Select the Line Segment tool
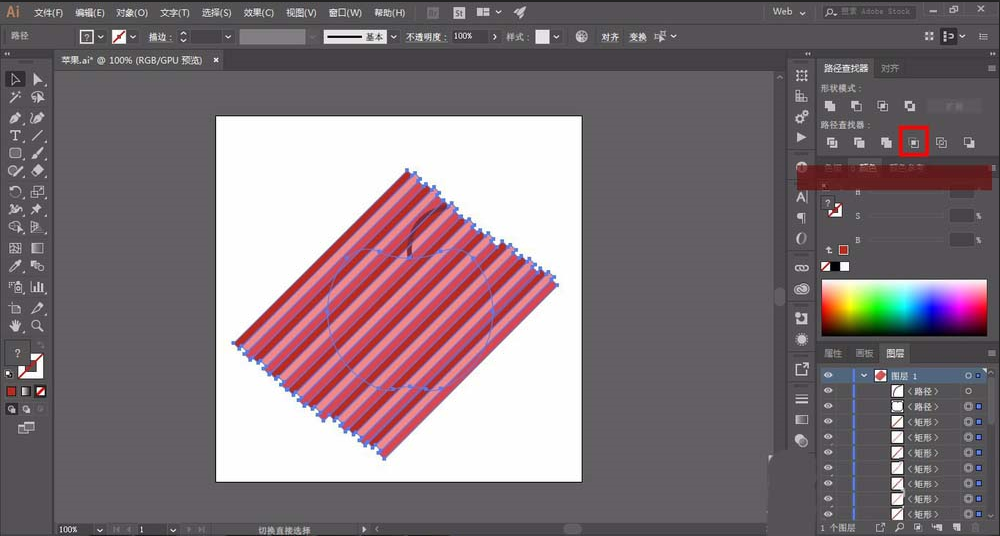This screenshot has width=1000, height=536. [38, 136]
